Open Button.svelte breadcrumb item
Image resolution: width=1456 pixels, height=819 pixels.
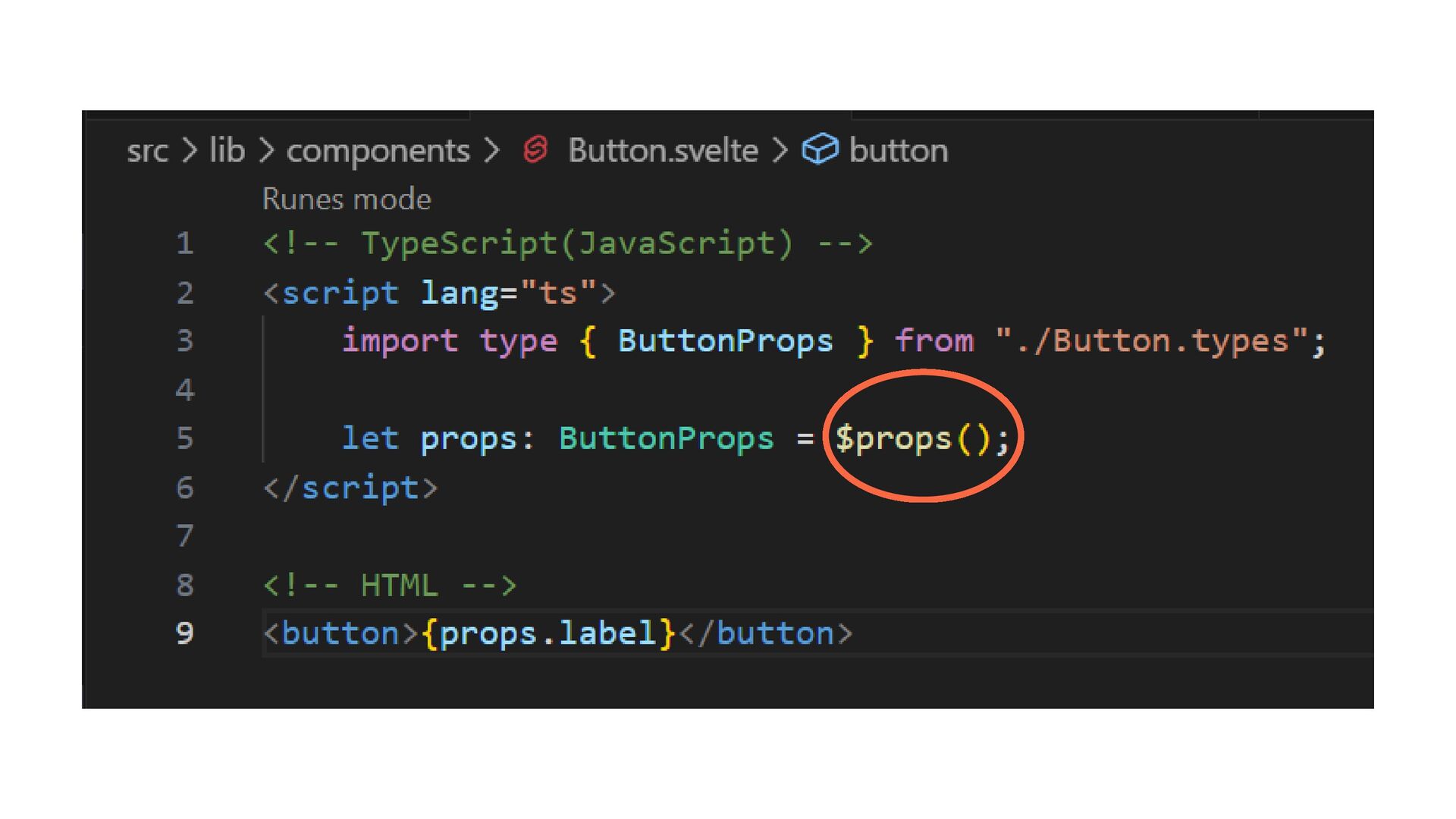point(663,150)
